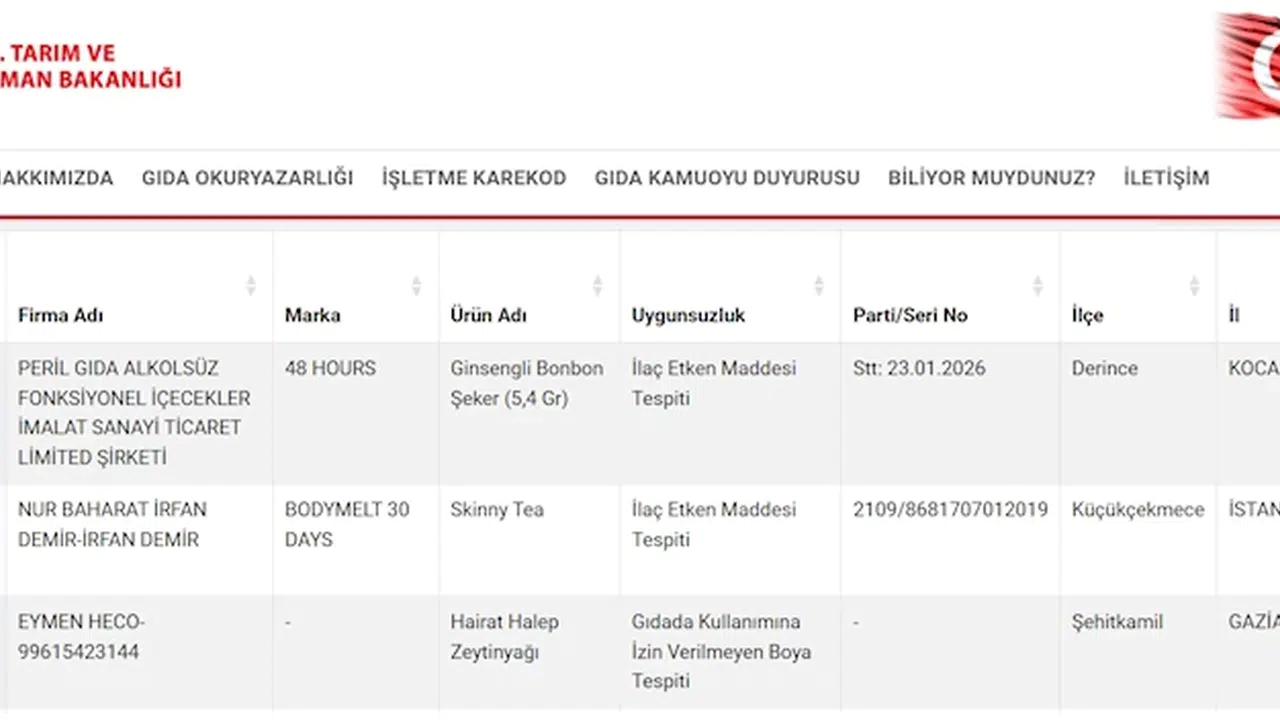Click İlçe column sort arrows

click(1194, 286)
